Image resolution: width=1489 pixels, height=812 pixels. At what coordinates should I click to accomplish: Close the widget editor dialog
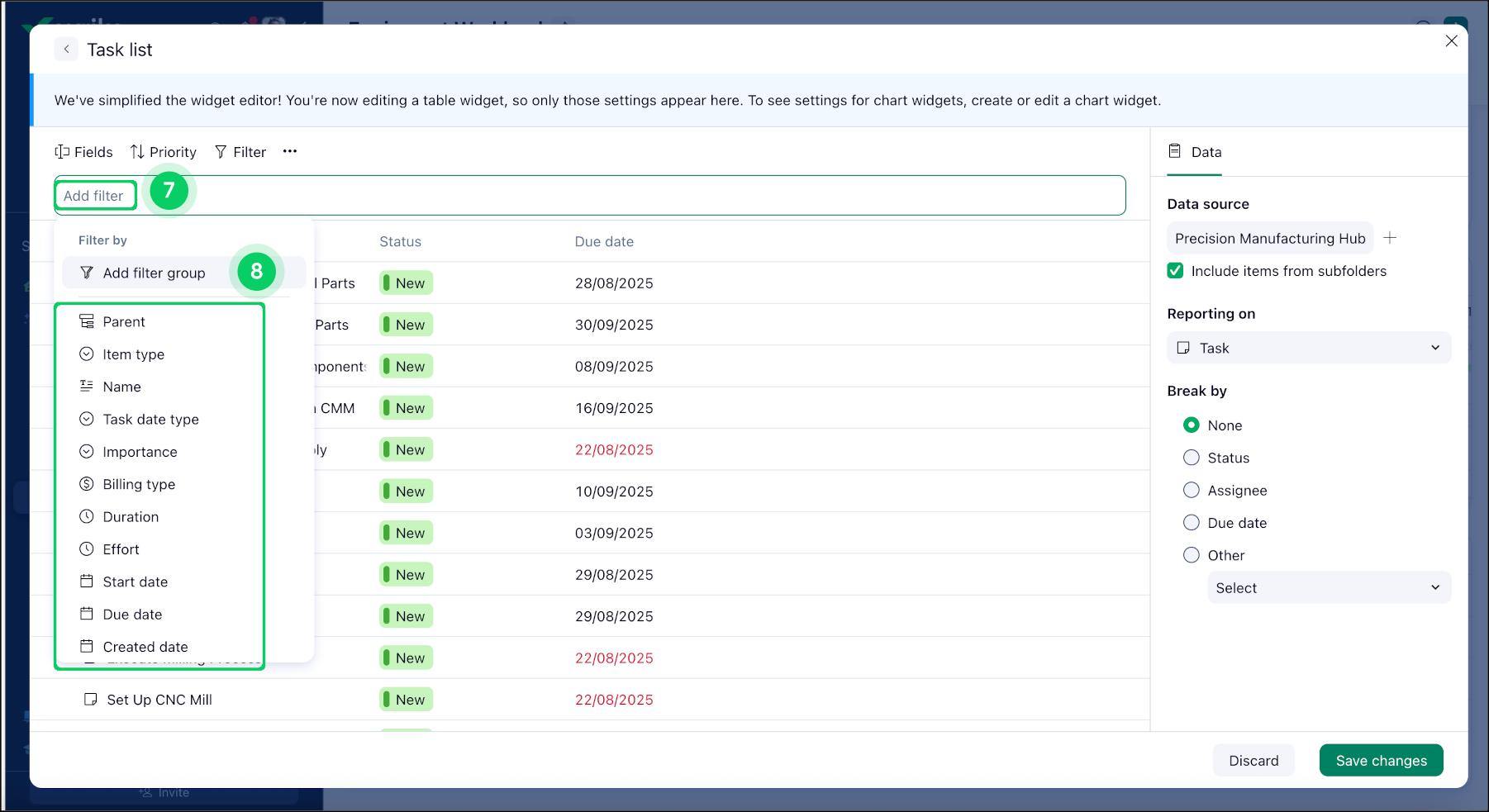click(x=1451, y=41)
